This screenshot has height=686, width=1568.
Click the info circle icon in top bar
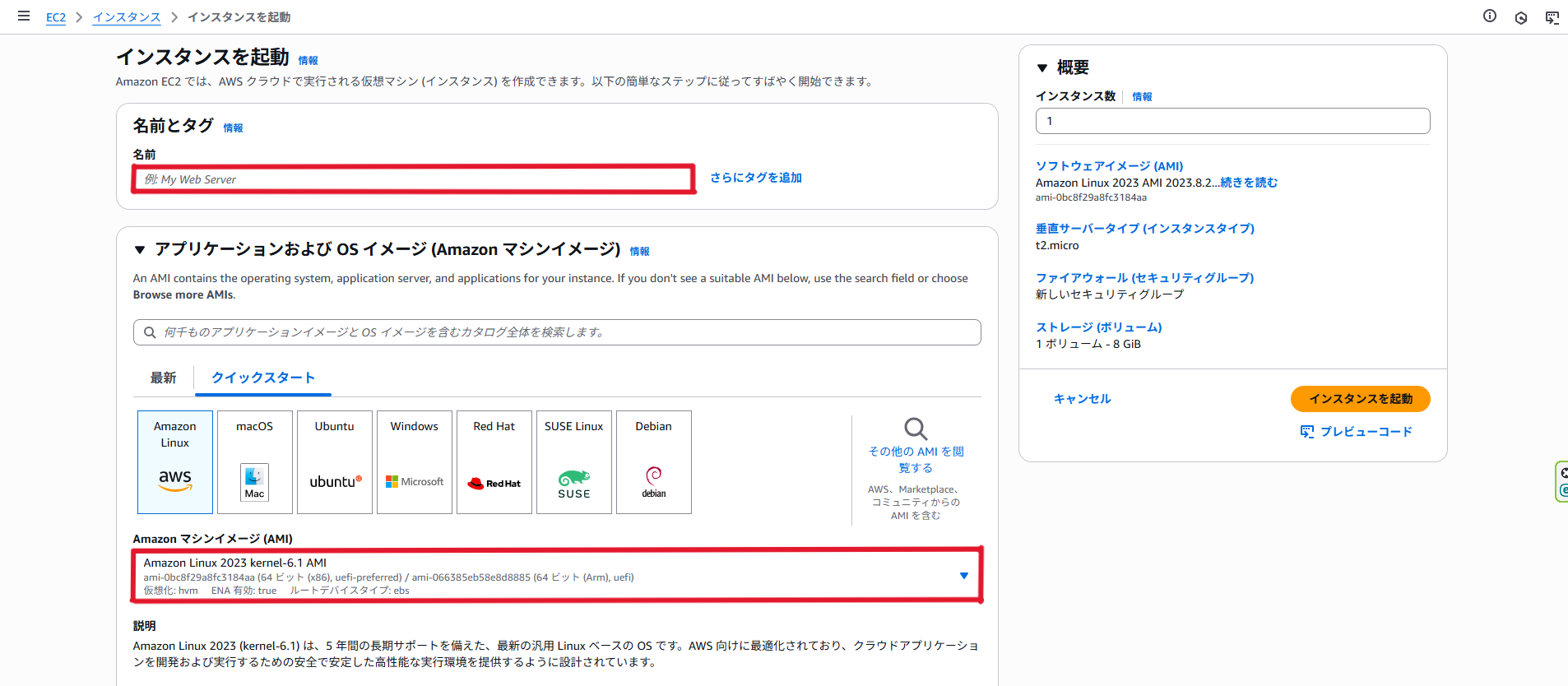click(1490, 16)
